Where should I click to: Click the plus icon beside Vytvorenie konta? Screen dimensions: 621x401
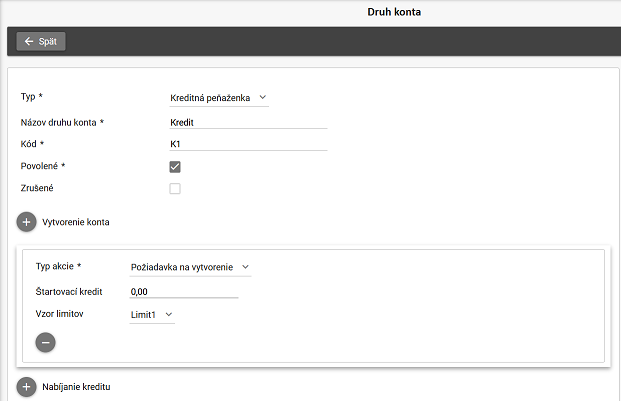tap(26, 222)
